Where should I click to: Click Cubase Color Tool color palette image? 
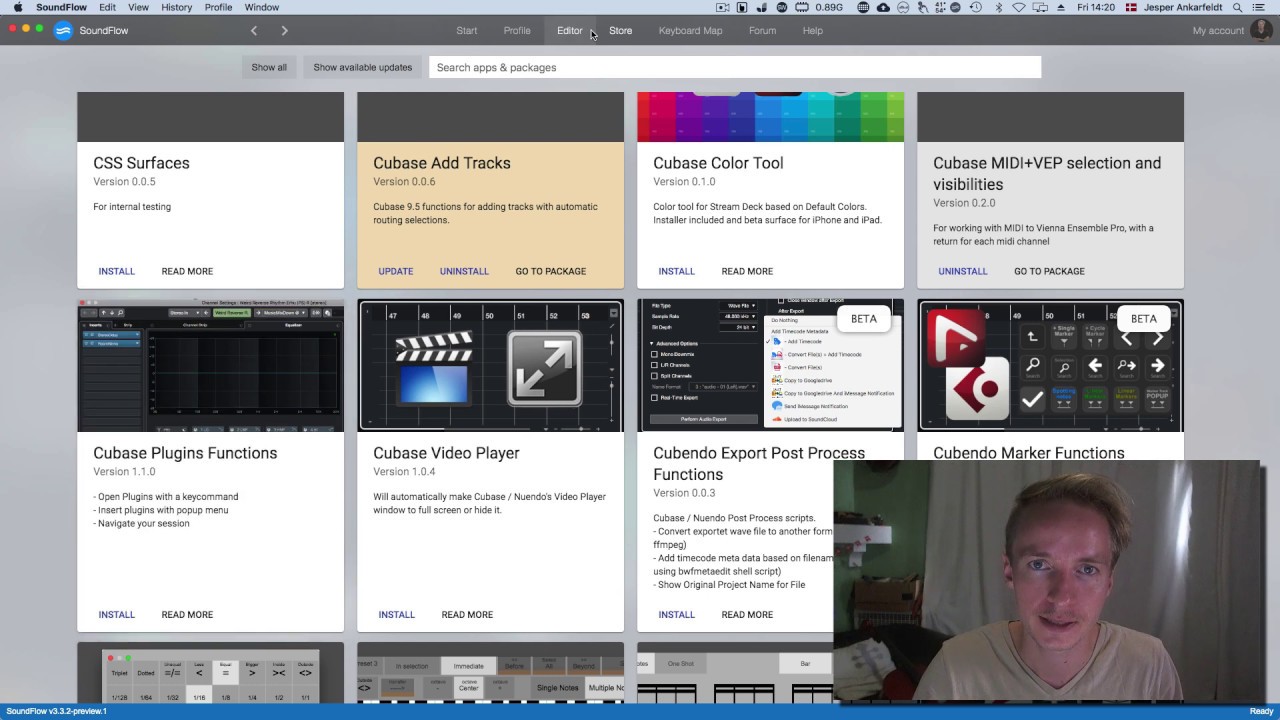click(770, 117)
